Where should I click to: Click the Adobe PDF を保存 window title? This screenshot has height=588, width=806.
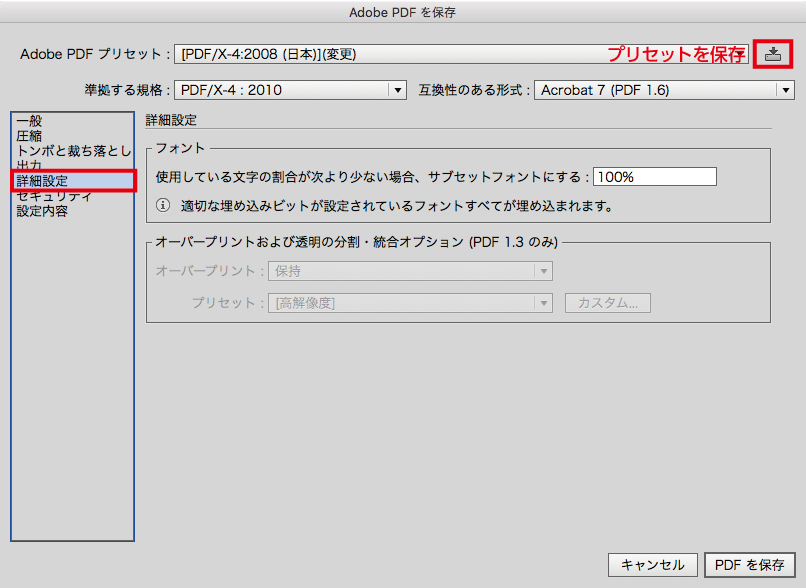point(402,12)
